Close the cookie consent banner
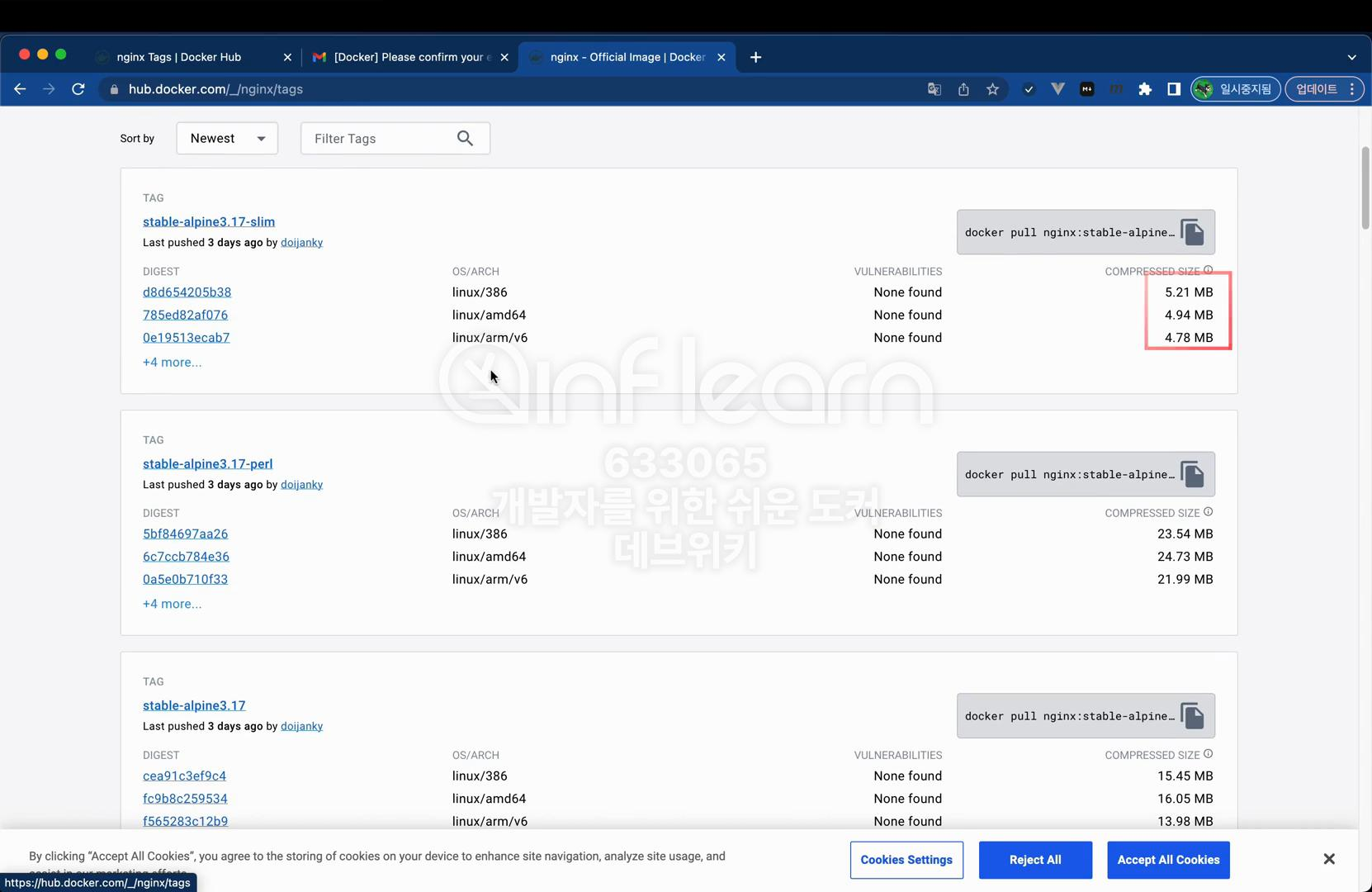Screen dimensions: 1372x892 point(1329,859)
